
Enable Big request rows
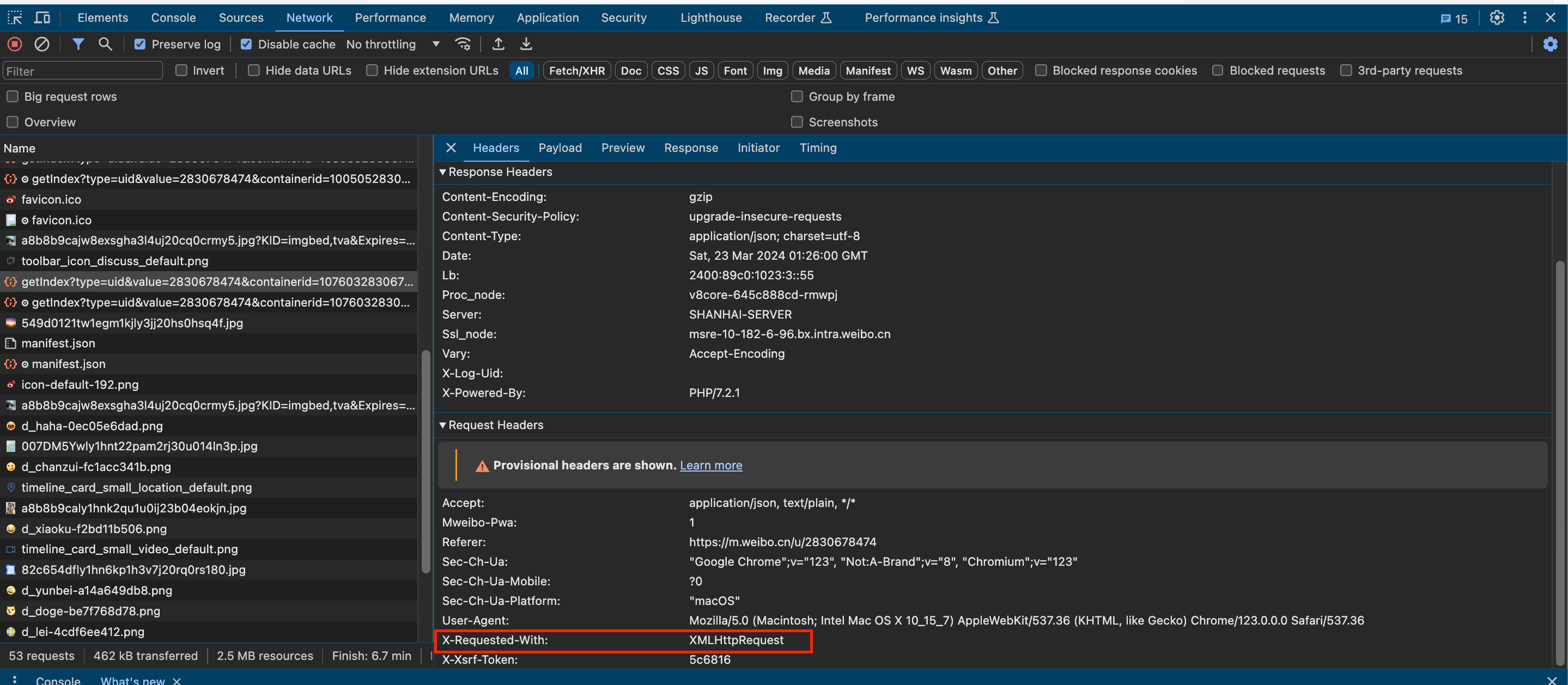[12, 96]
